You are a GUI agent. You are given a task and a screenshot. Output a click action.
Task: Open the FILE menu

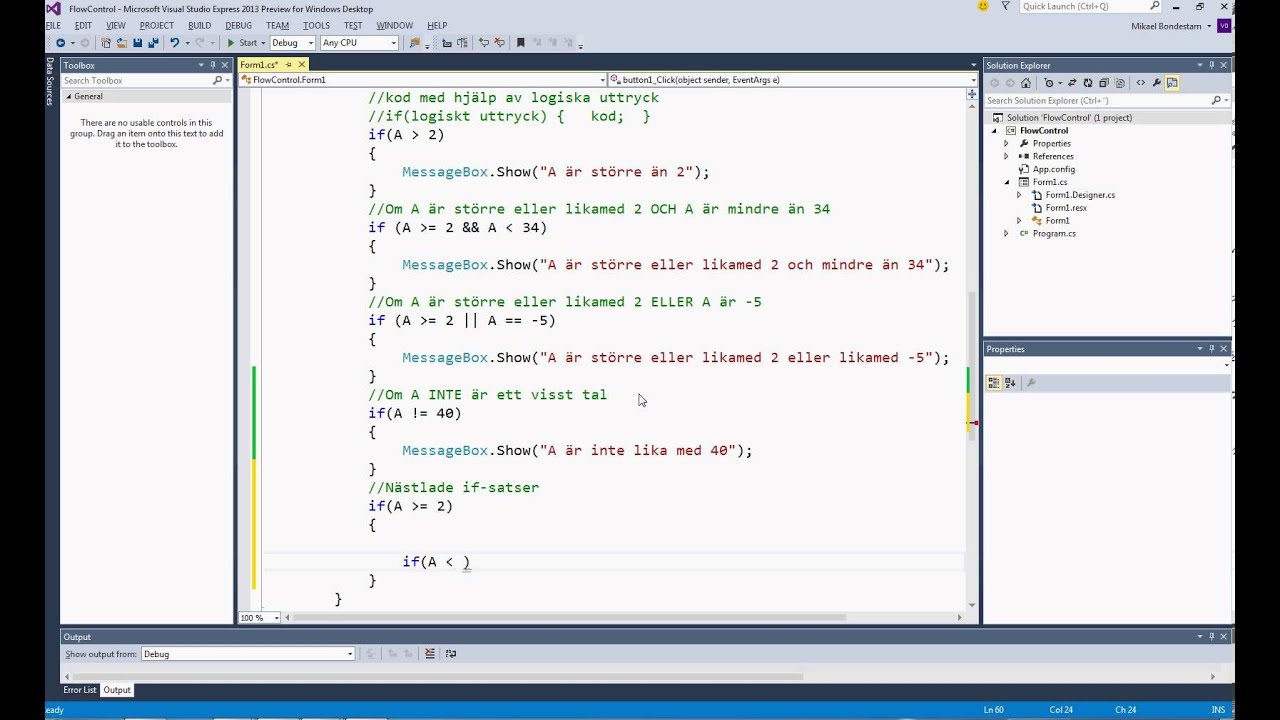click(x=53, y=25)
